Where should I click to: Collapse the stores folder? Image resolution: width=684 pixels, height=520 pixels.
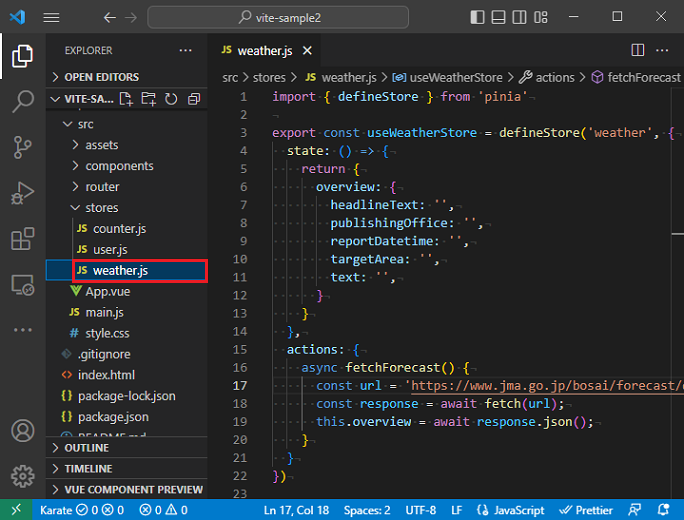127,208
